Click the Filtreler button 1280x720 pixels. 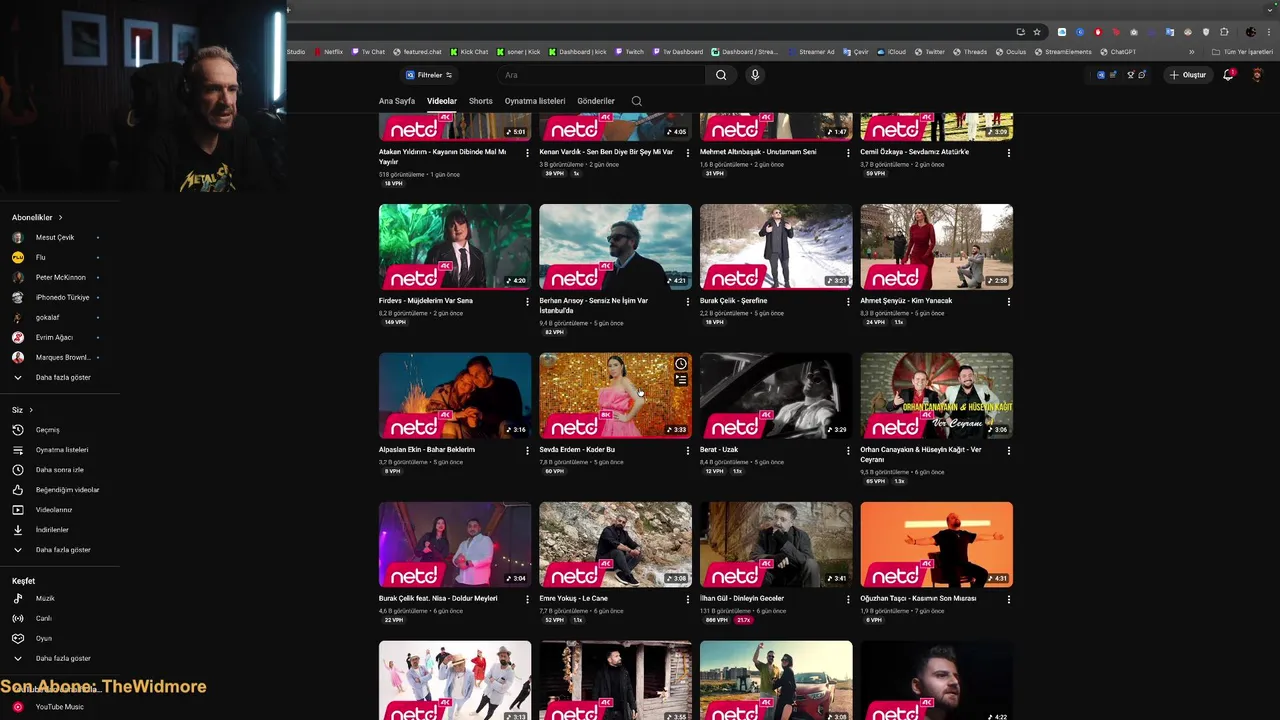click(x=429, y=75)
